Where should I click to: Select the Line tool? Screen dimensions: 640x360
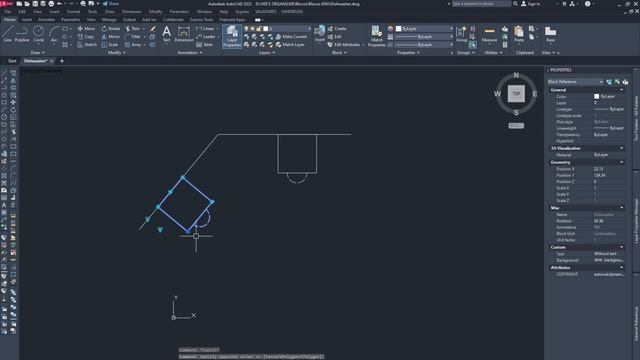pyautogui.click(x=8, y=34)
